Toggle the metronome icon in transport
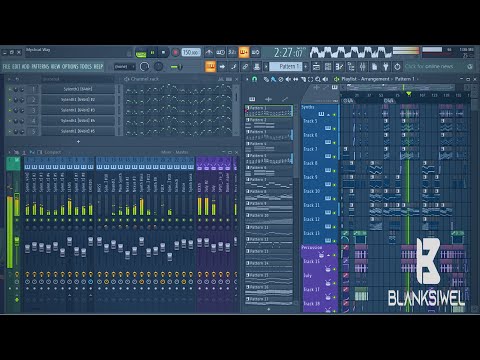Screen dimensions: 480x360 click(x=209, y=52)
